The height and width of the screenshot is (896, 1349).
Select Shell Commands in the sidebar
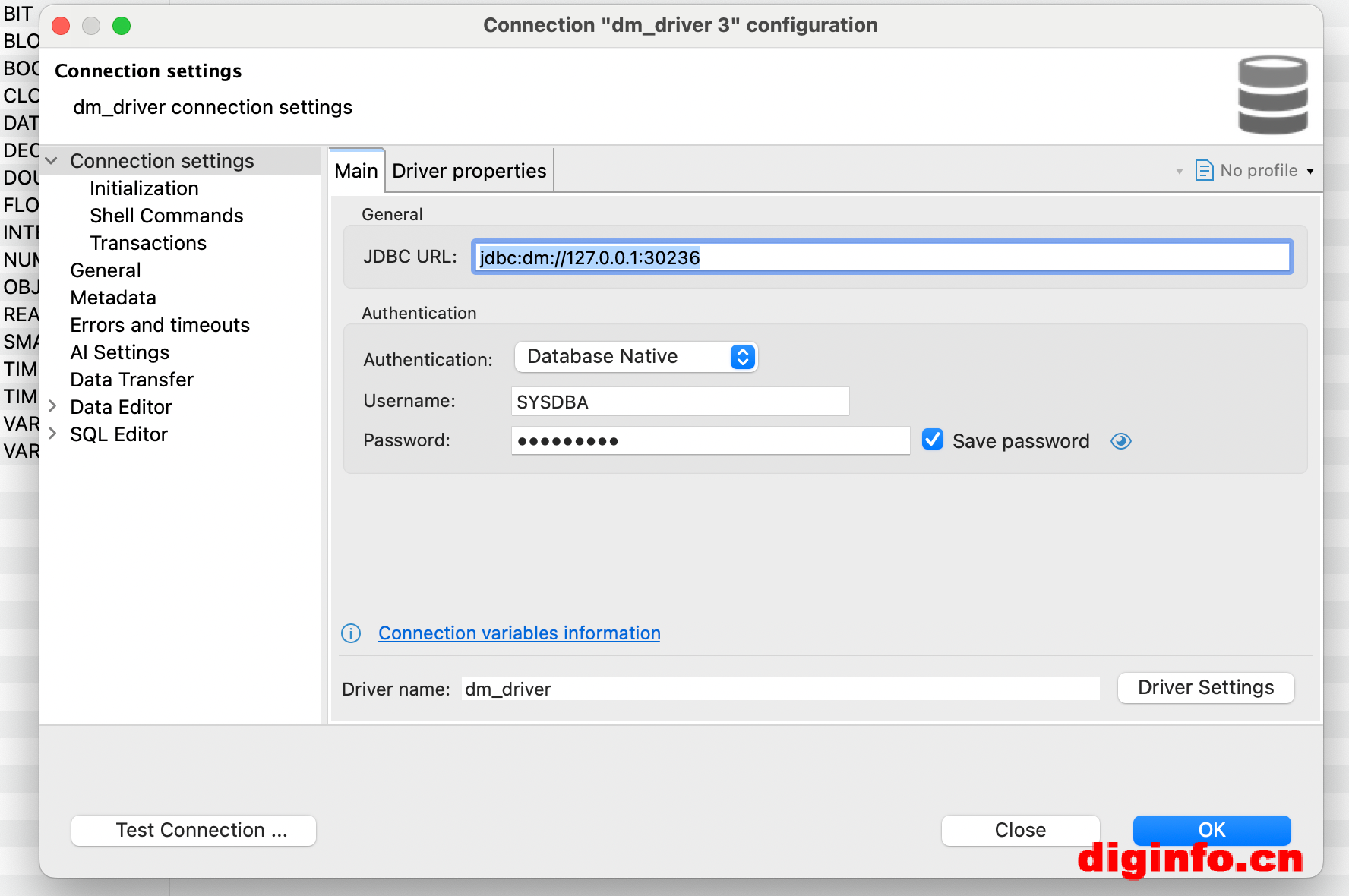[x=166, y=216]
